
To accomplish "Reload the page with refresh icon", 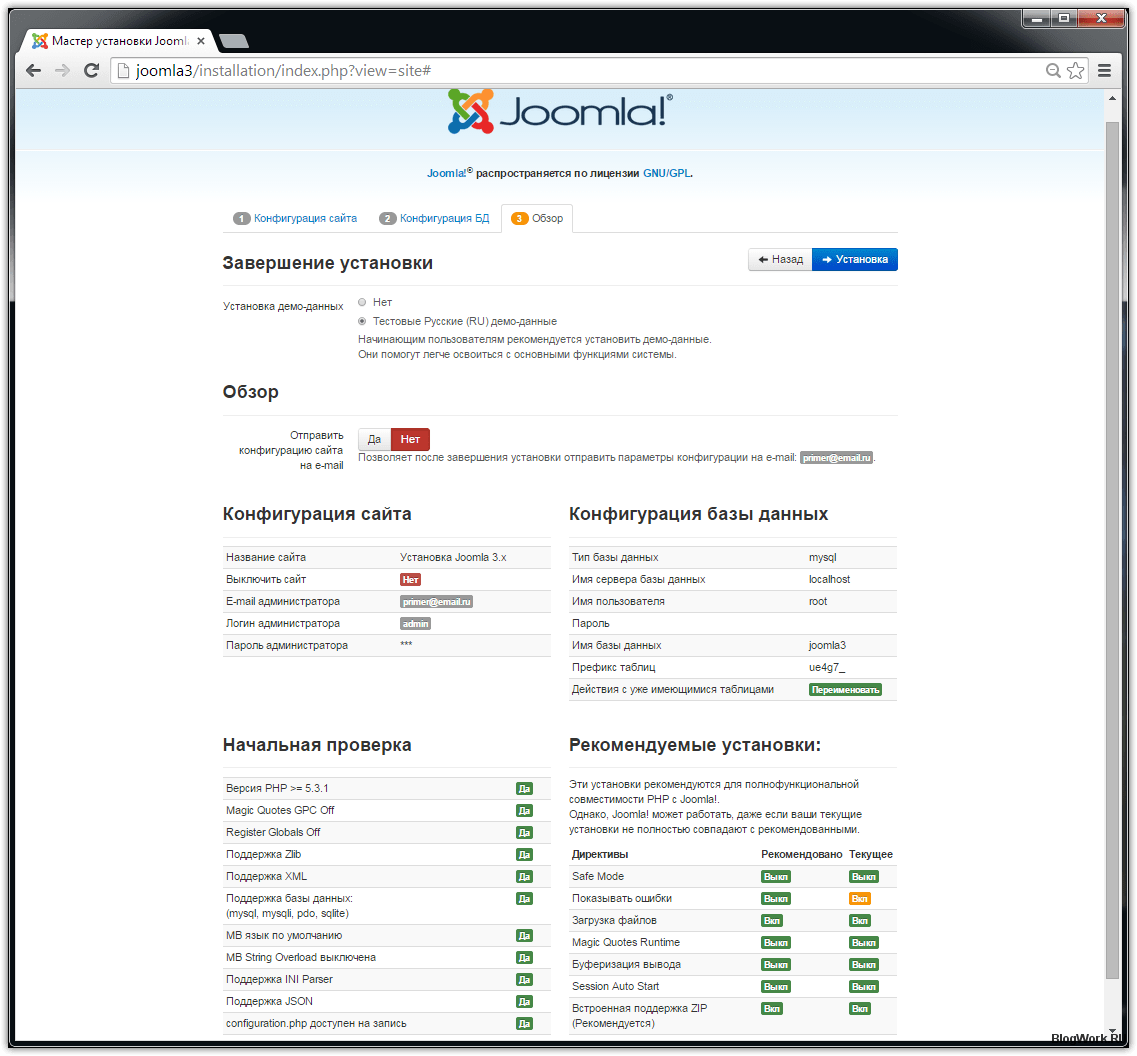I will point(91,70).
